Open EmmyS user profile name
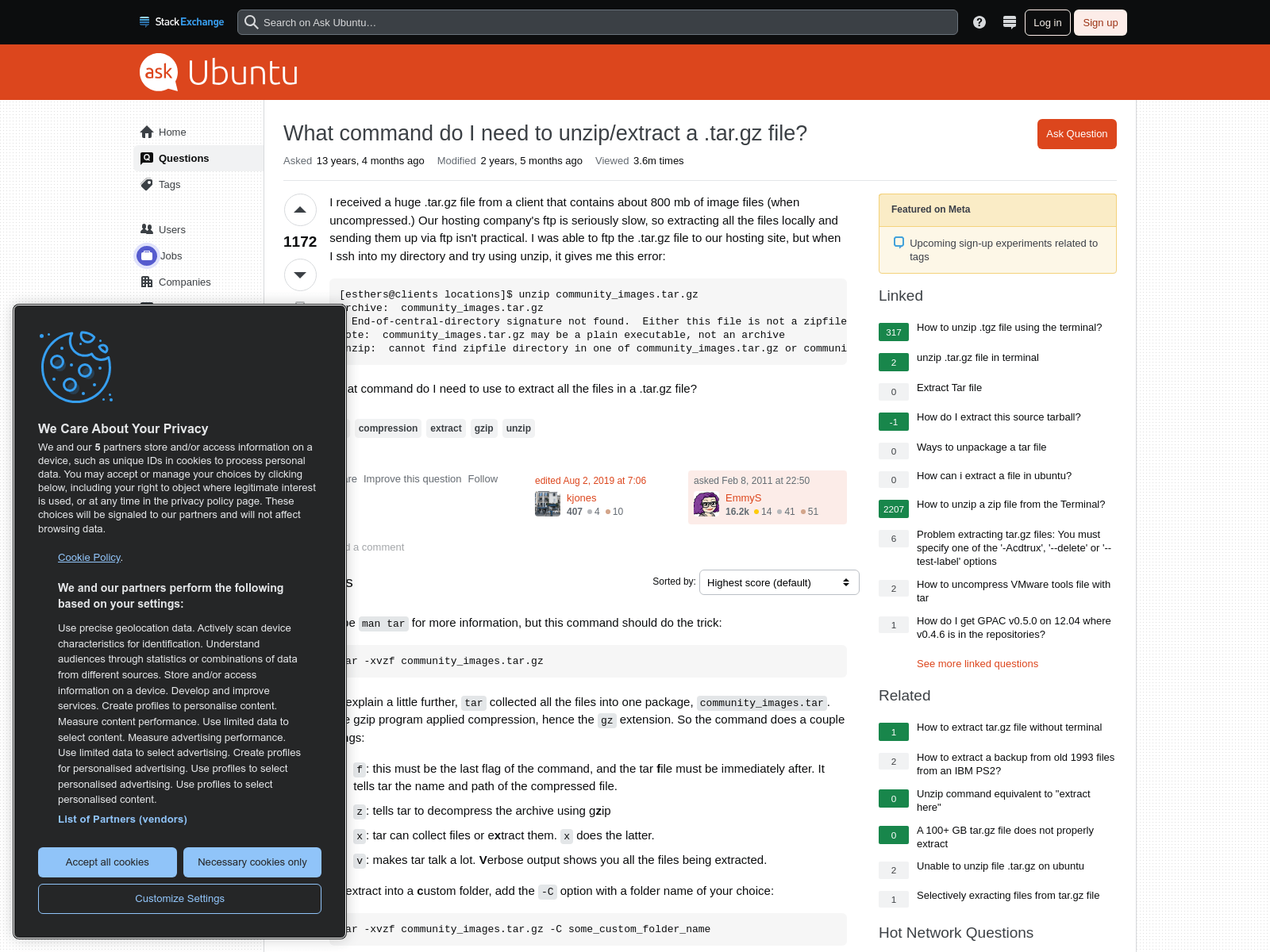The image size is (1270, 952). tap(743, 498)
